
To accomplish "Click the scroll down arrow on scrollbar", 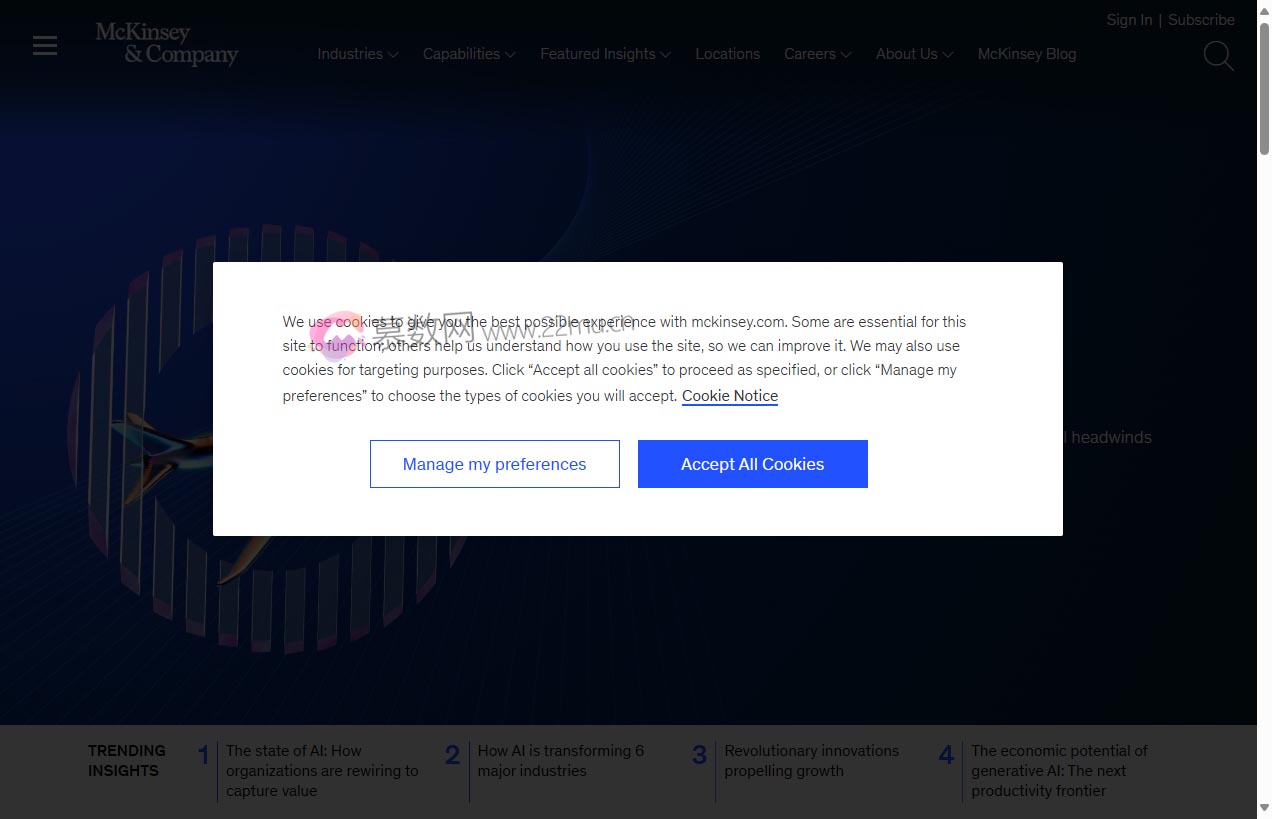I will [1264, 808].
